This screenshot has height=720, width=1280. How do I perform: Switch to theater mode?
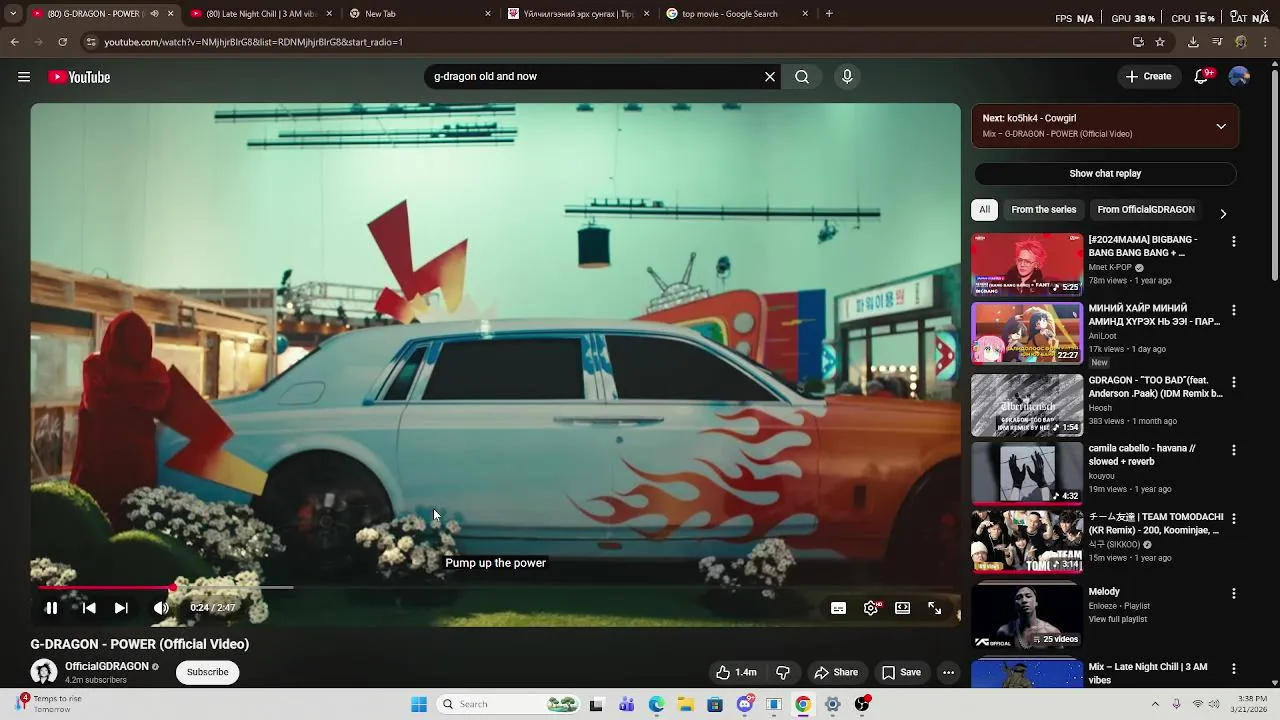click(903, 608)
